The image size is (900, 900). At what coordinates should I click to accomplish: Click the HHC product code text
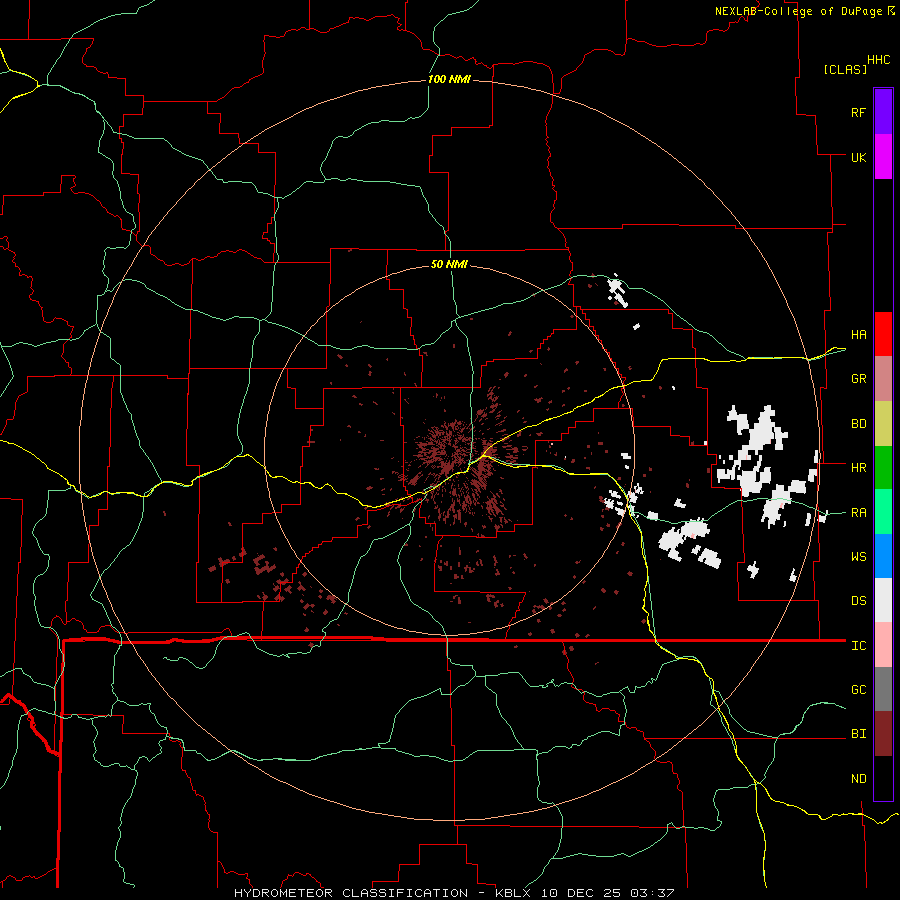(x=878, y=60)
